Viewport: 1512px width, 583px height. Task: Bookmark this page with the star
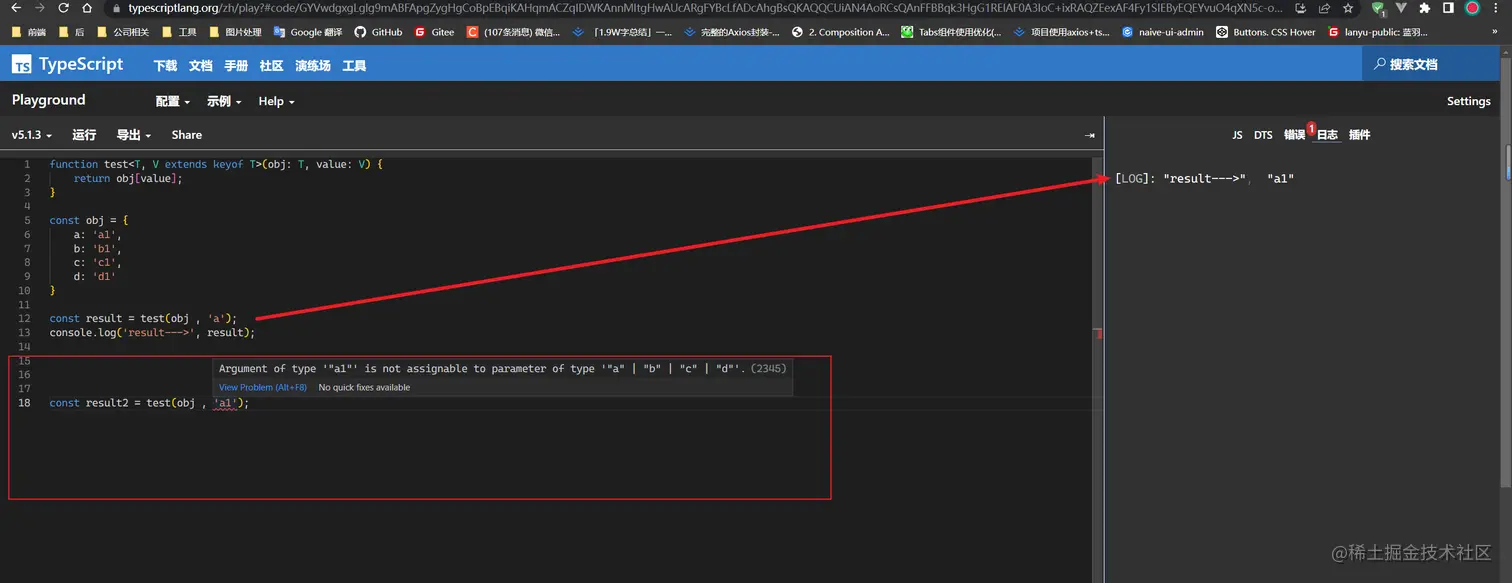[x=1349, y=8]
